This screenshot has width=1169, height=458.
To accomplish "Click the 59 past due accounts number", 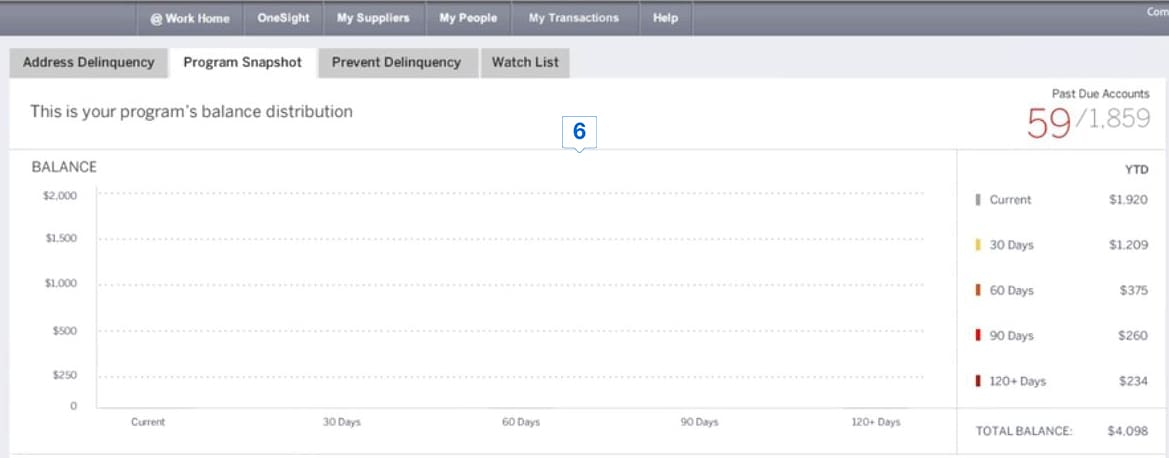I will coord(1048,123).
